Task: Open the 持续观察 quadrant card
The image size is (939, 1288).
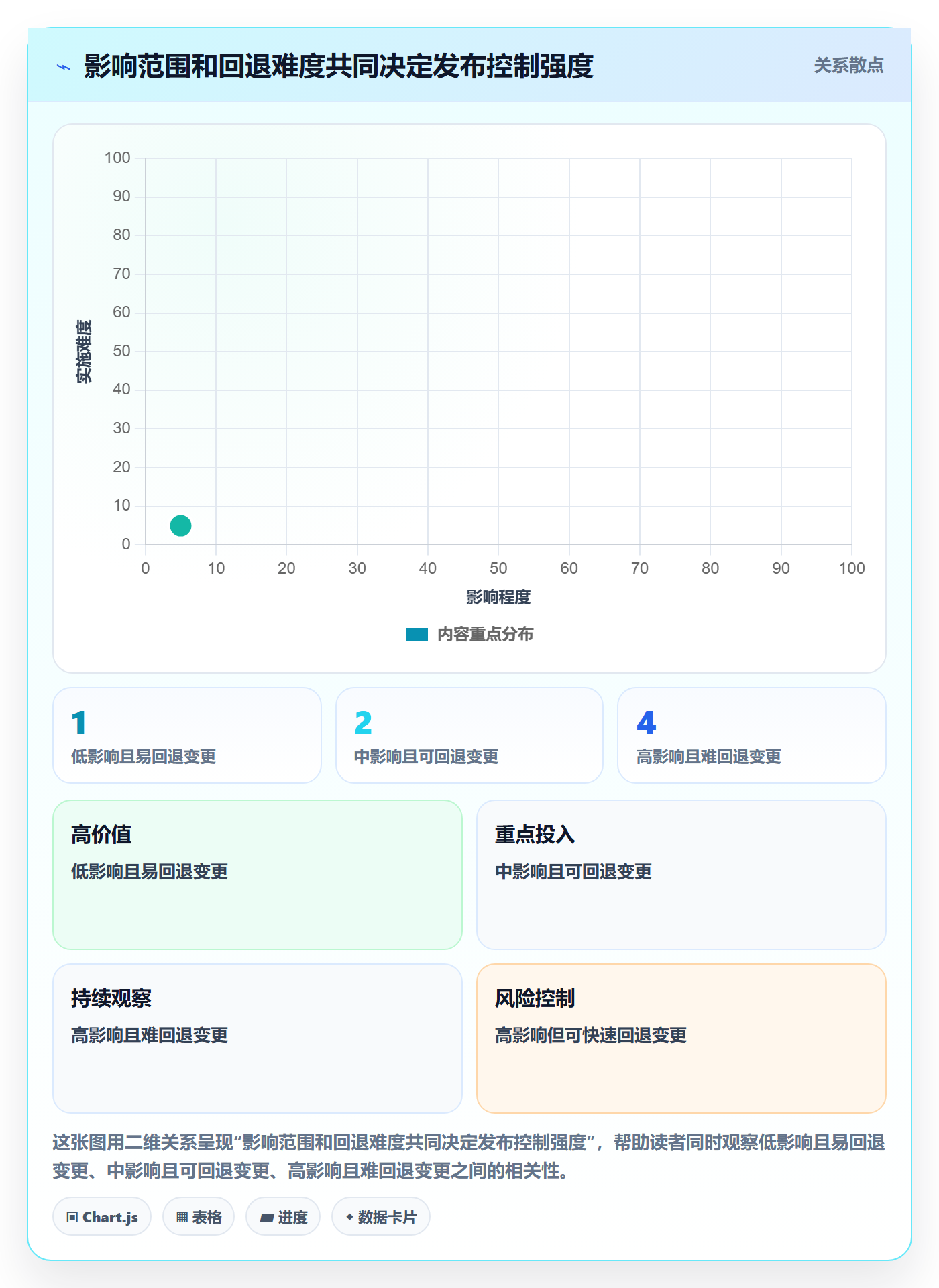Action: pos(258,1038)
